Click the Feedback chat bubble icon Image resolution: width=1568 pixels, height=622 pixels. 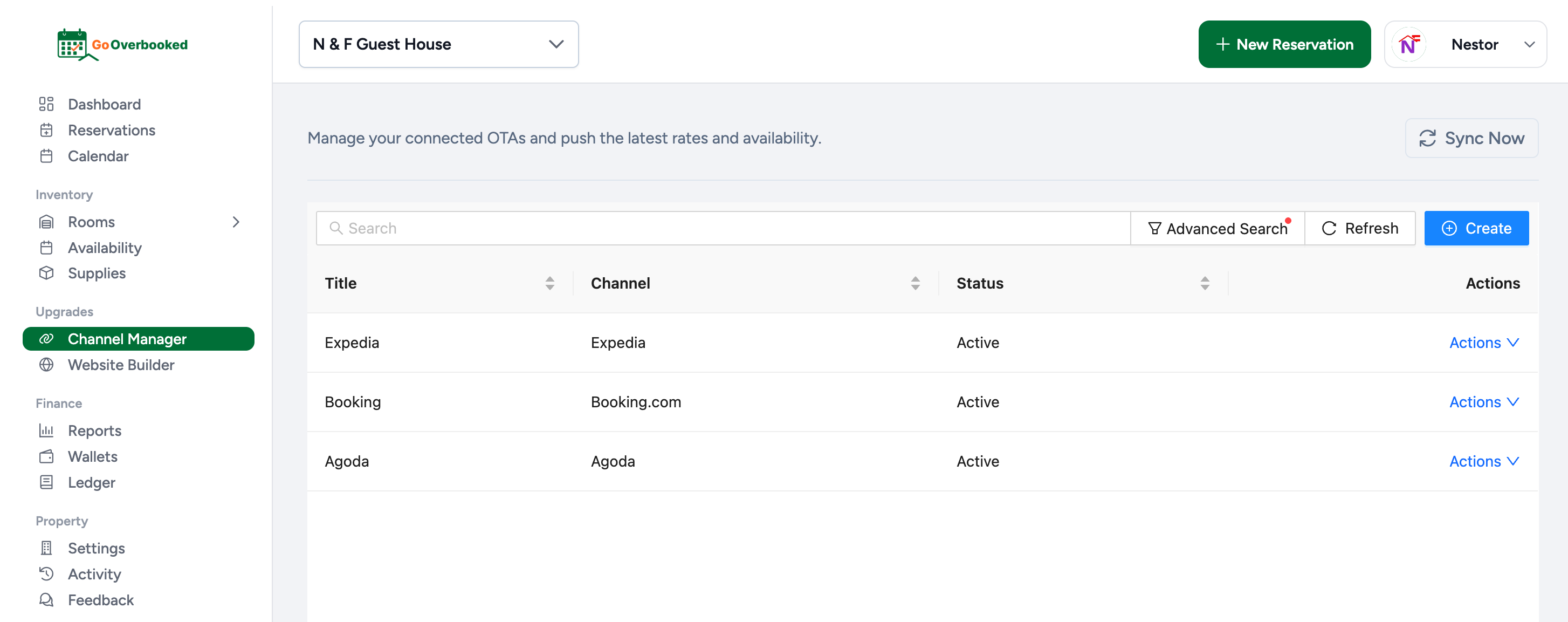click(x=46, y=600)
